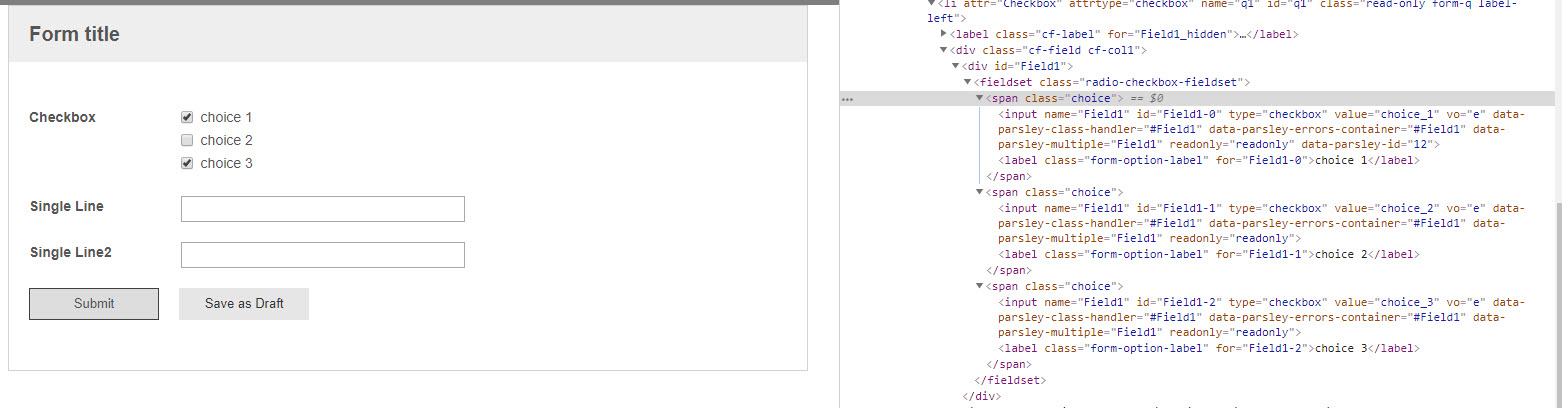This screenshot has width=1562, height=408.
Task: Collapse the fieldset radio-checkbox-fieldset node
Action: coord(968,82)
